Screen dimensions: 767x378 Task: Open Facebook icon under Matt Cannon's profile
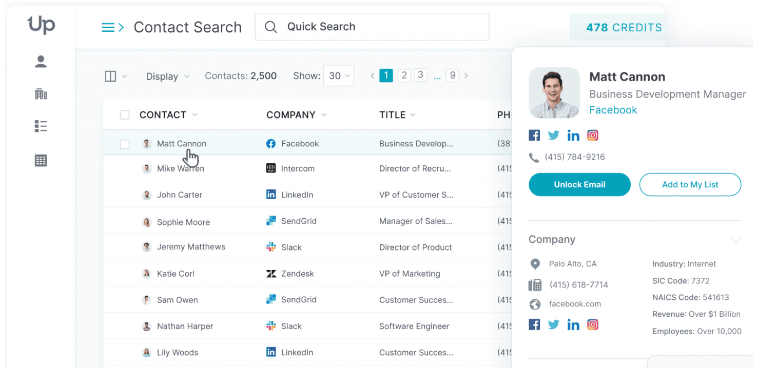pos(535,135)
